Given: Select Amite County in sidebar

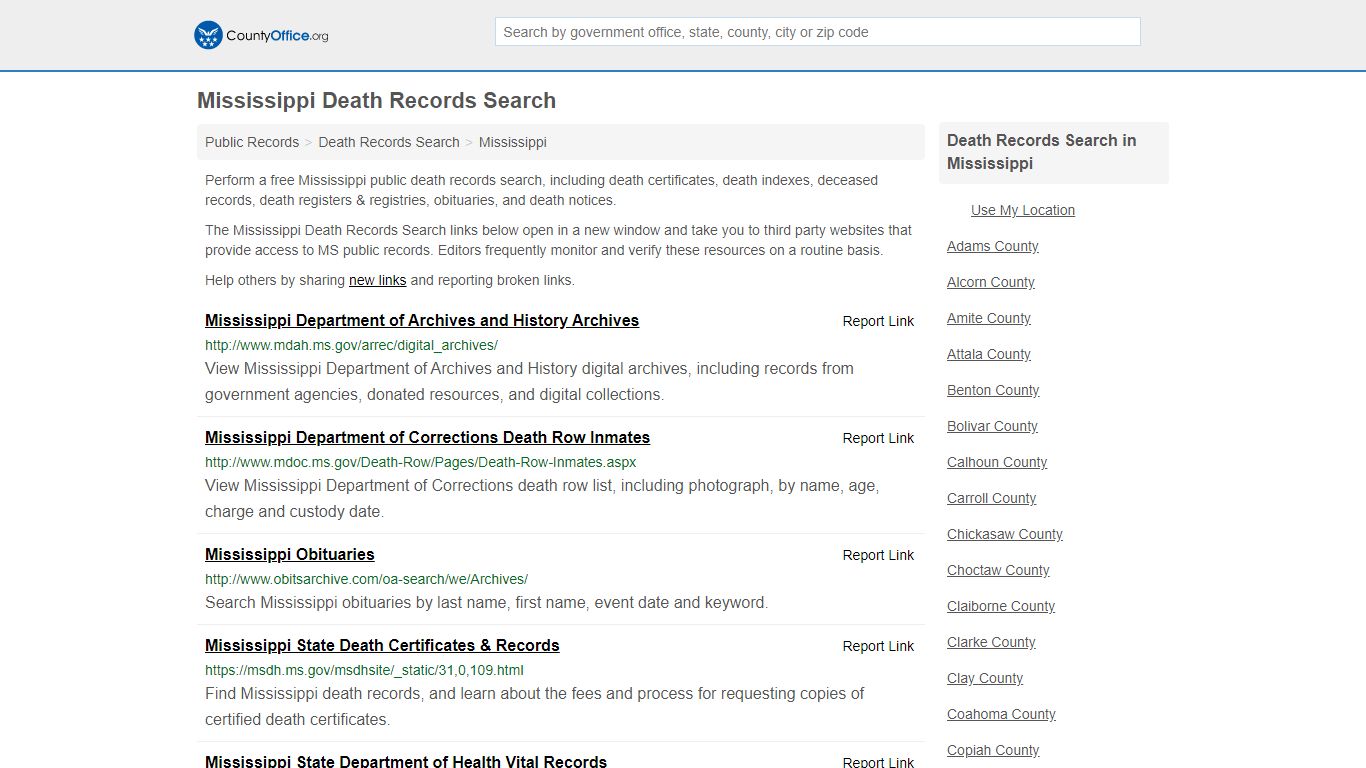Looking at the screenshot, I should tap(989, 318).
